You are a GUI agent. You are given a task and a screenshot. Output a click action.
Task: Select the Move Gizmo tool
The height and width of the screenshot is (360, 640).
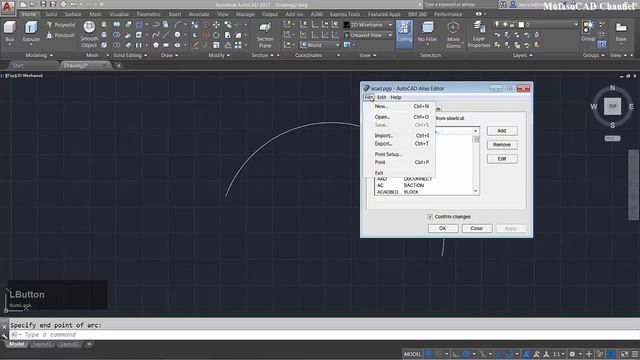(x=453, y=35)
